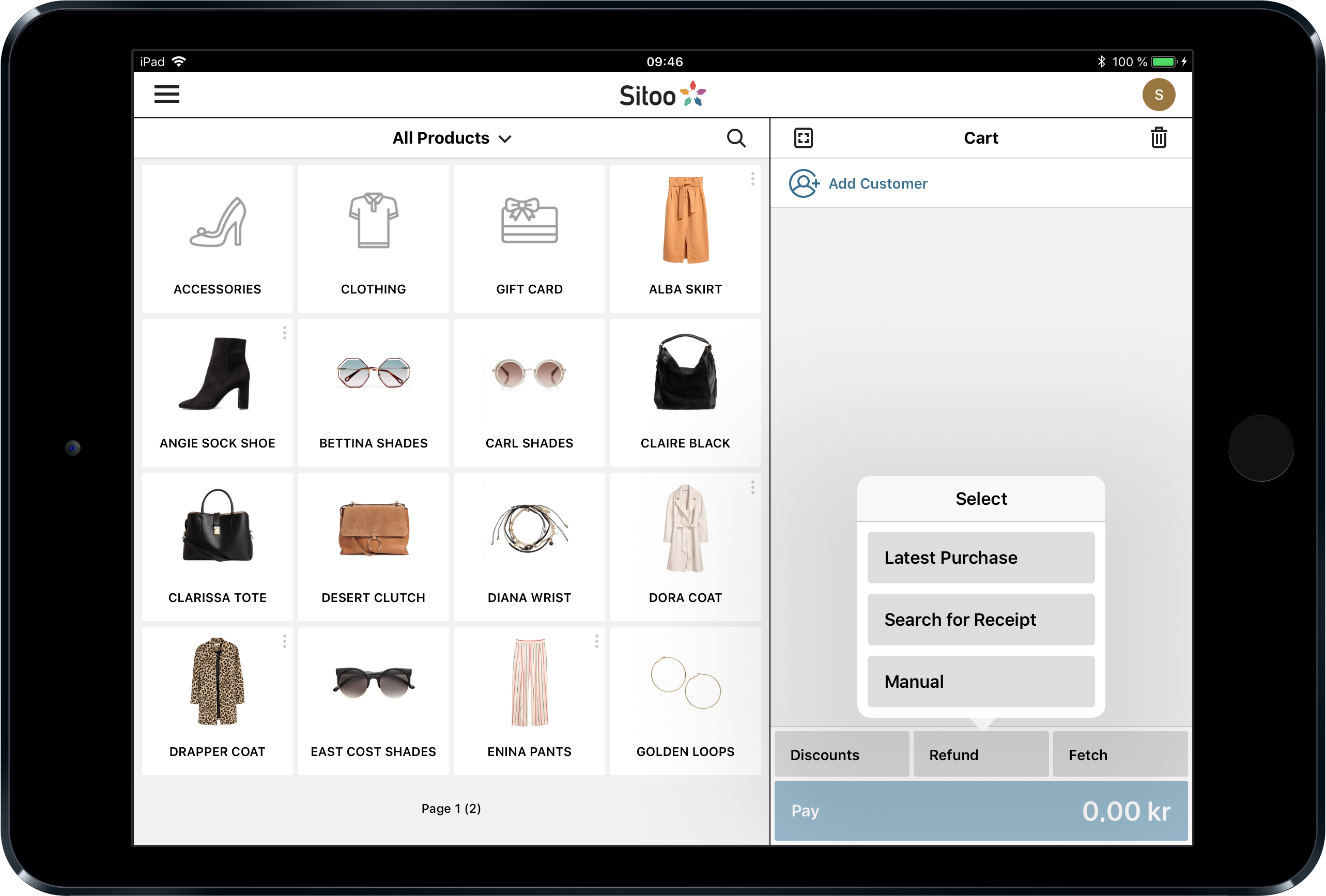
Task: Open Enina Pants options dots
Action: (596, 642)
